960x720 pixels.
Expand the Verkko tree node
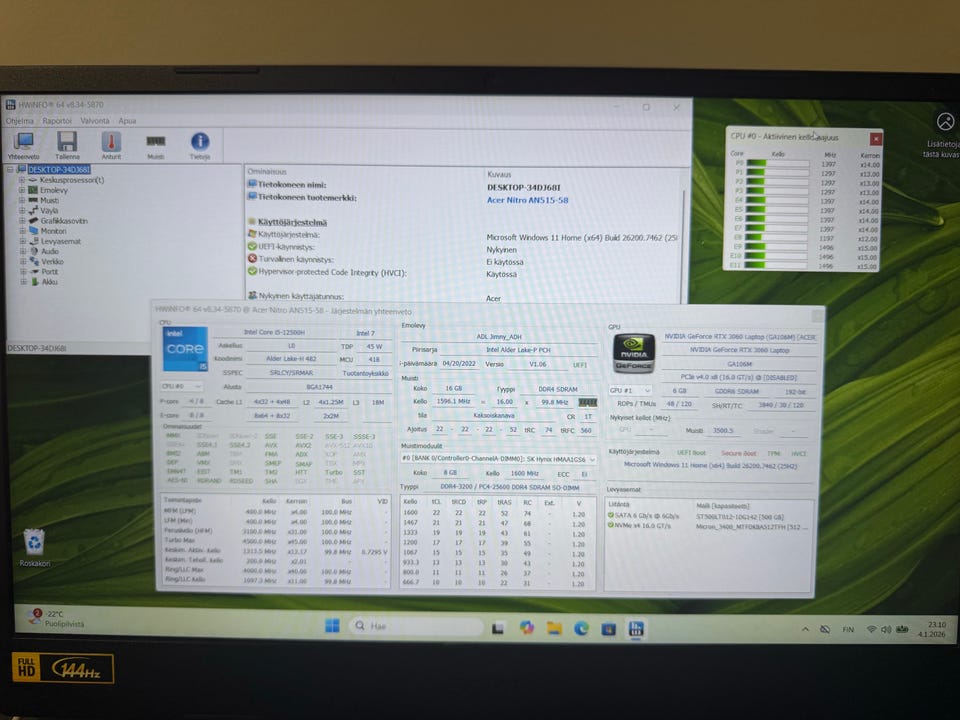[x=23, y=261]
